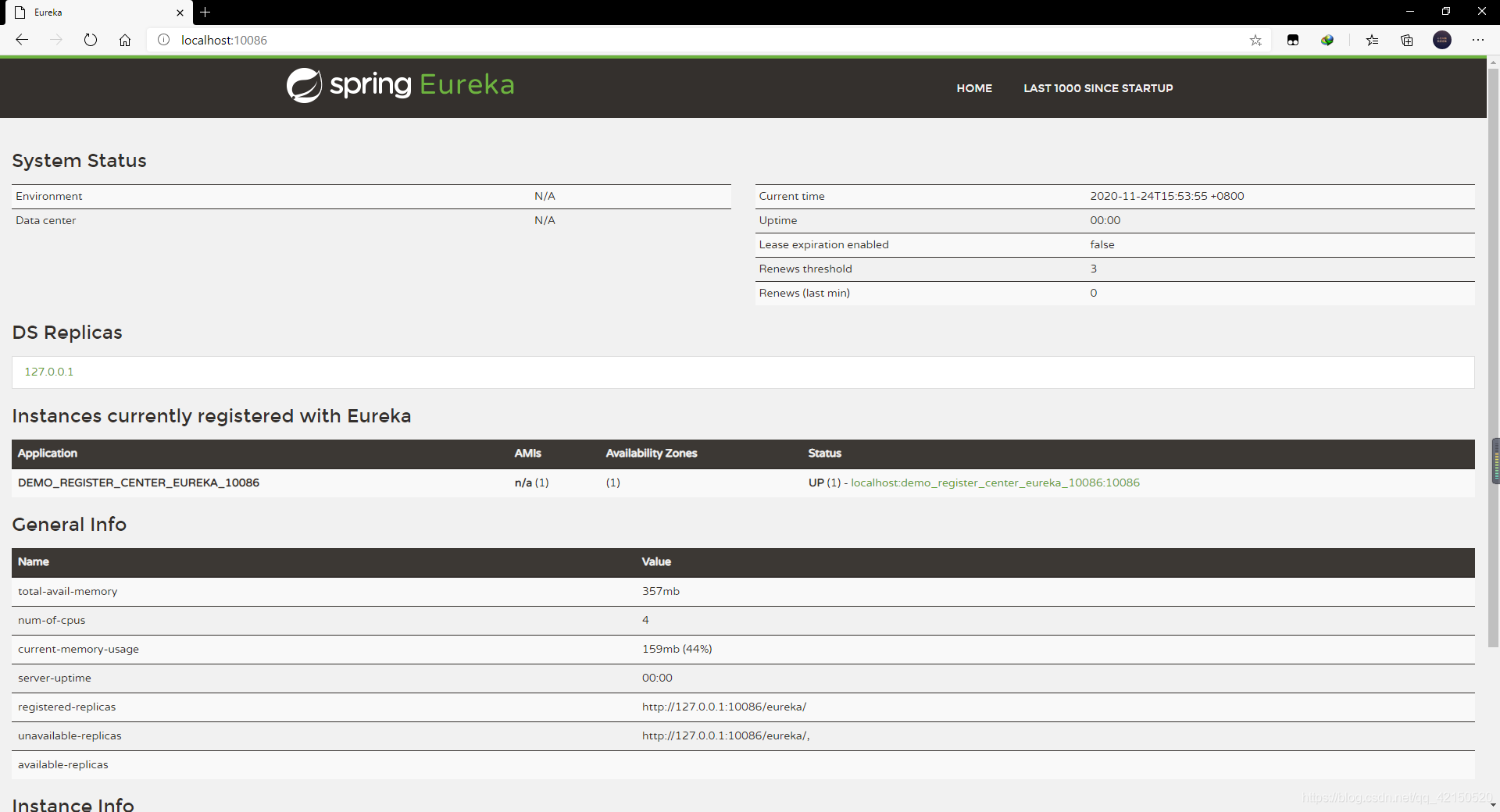Open the 127.0.0.1 DS replica link
1500x812 pixels.
point(49,372)
